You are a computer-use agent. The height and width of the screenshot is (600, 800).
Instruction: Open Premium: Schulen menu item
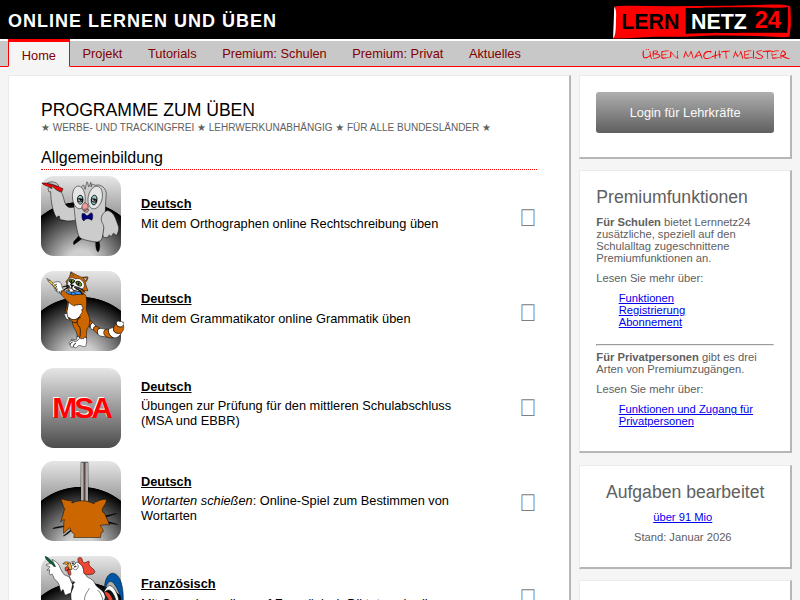[274, 54]
